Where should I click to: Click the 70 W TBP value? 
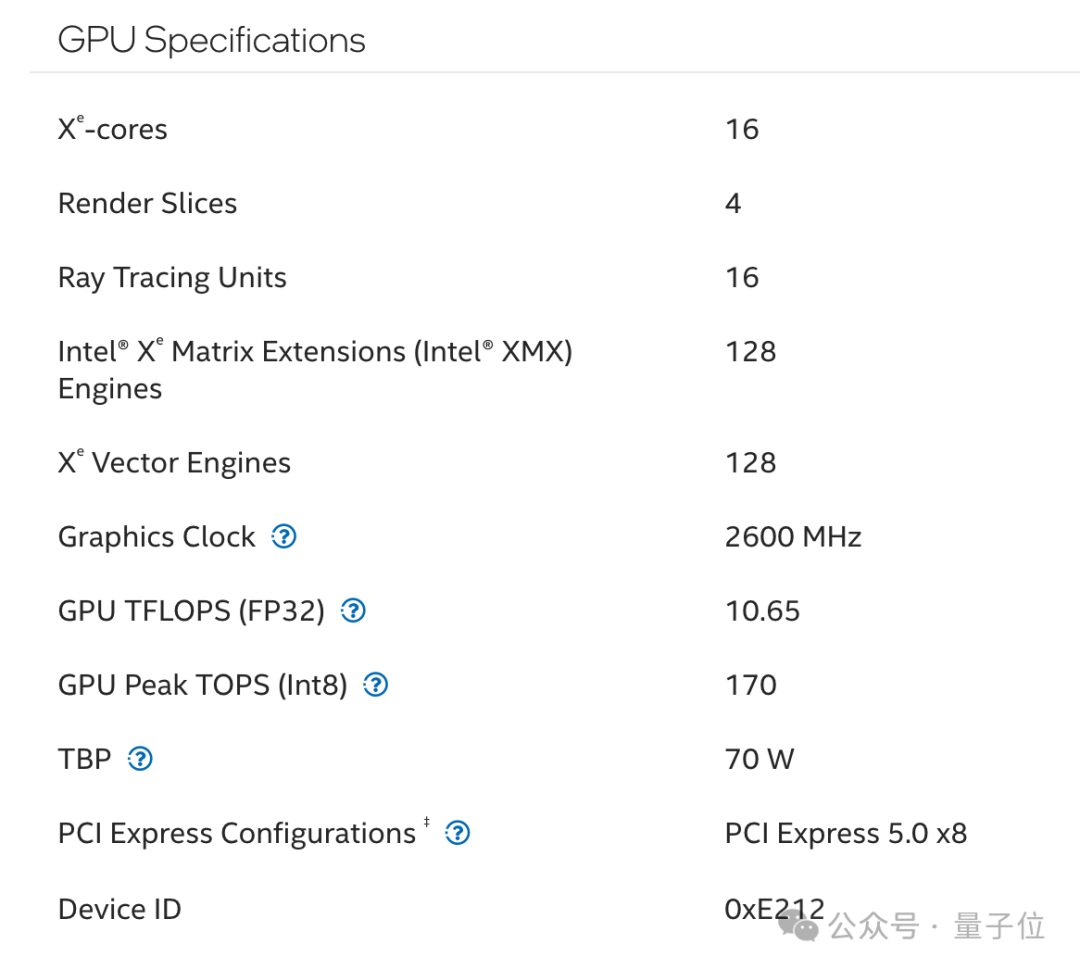[759, 759]
